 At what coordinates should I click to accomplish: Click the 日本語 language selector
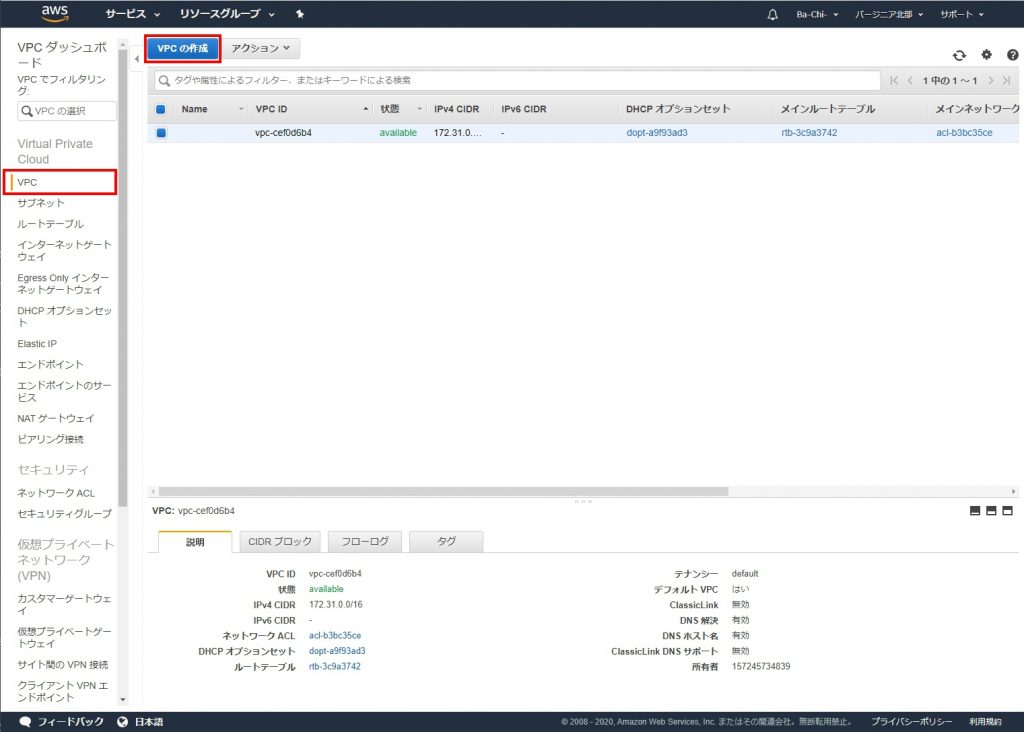pos(149,722)
